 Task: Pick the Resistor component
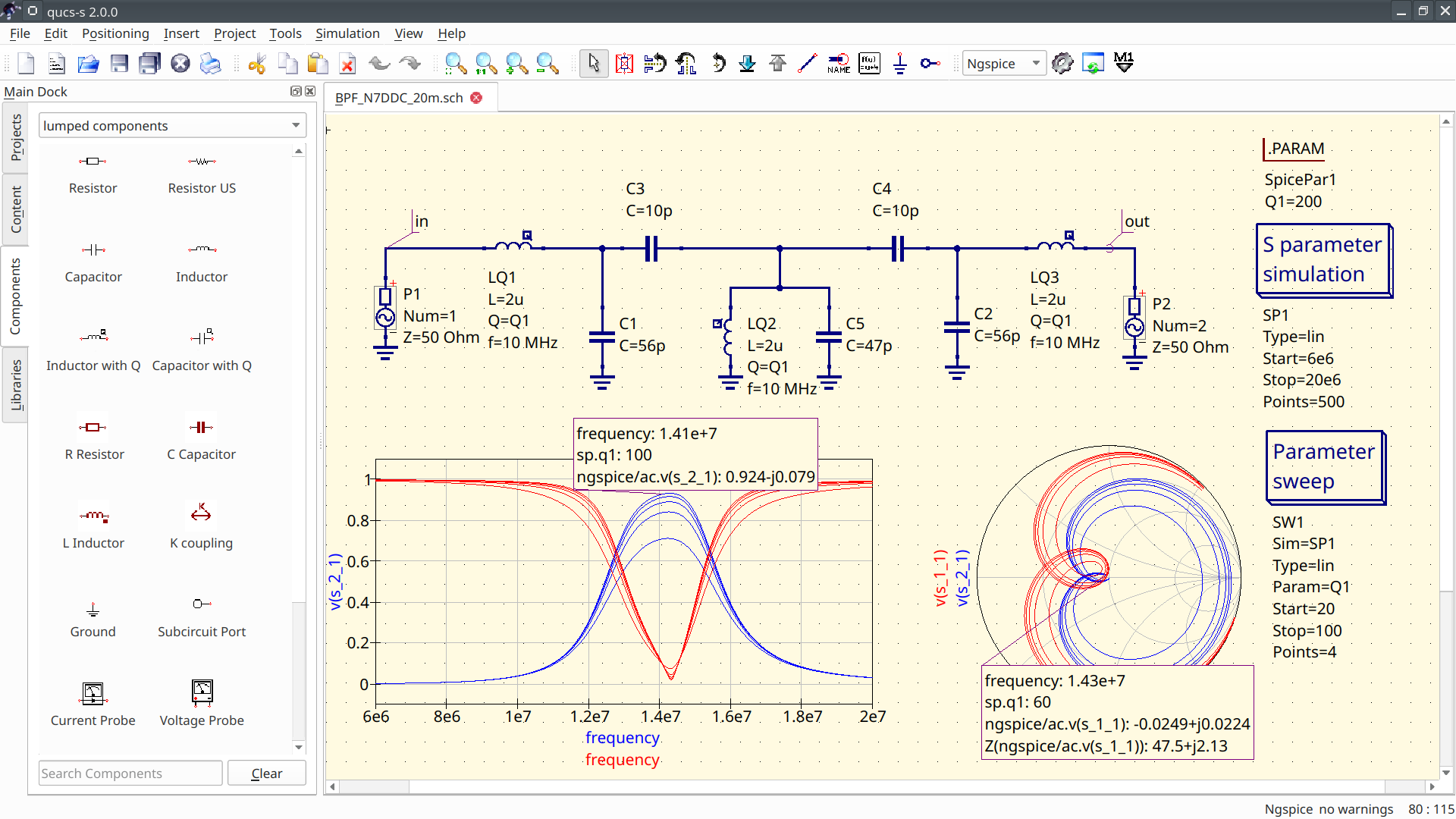click(93, 174)
